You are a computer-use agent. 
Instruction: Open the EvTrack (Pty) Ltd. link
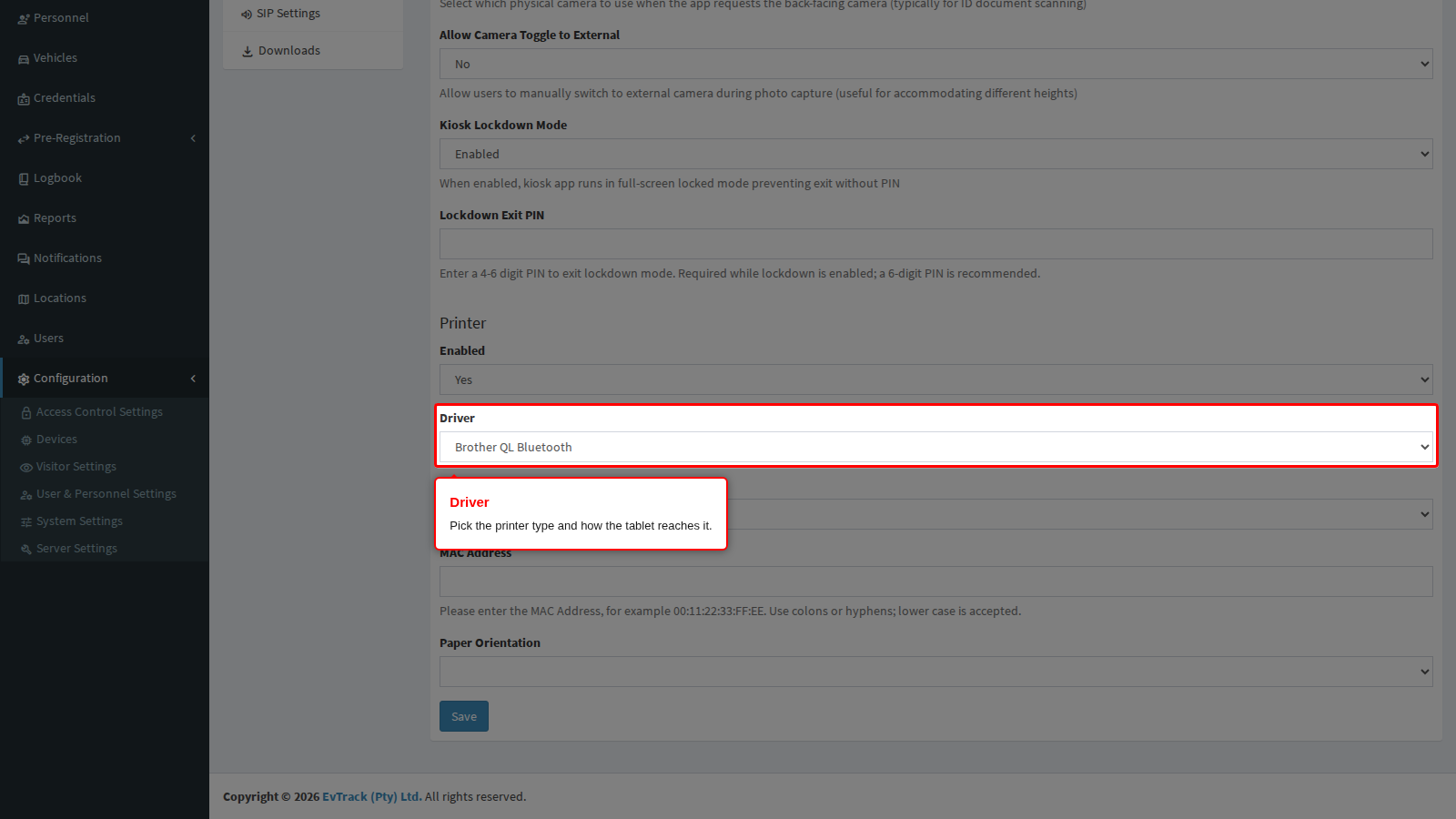click(371, 796)
